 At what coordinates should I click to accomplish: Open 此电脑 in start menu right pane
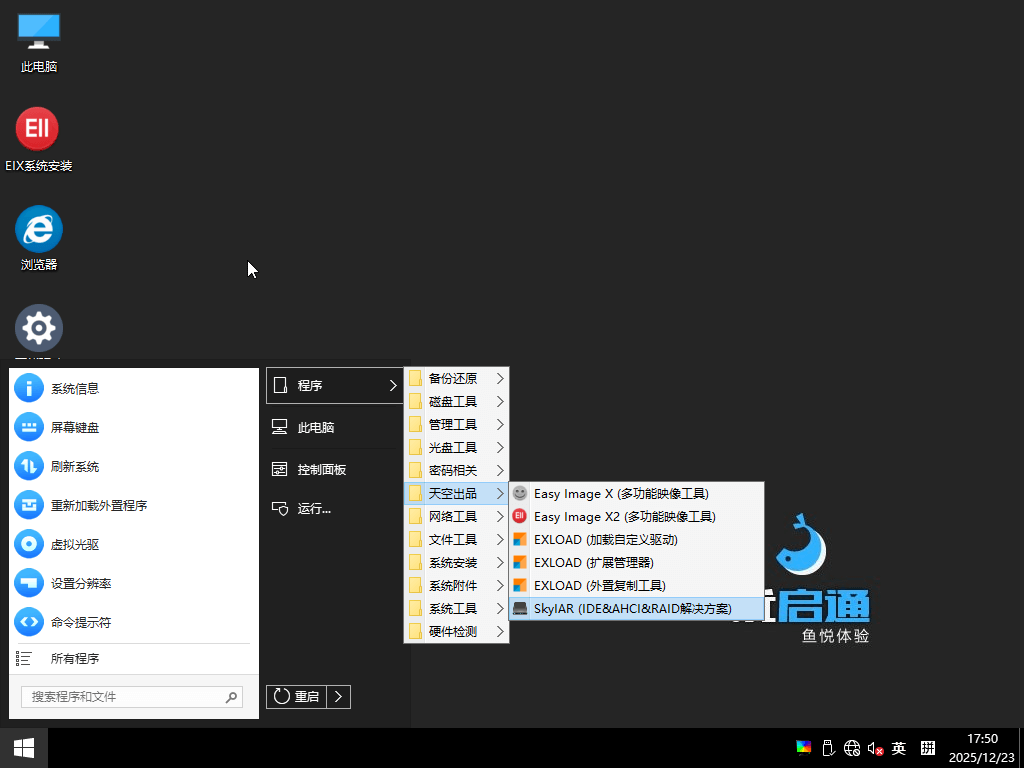pyautogui.click(x=335, y=428)
